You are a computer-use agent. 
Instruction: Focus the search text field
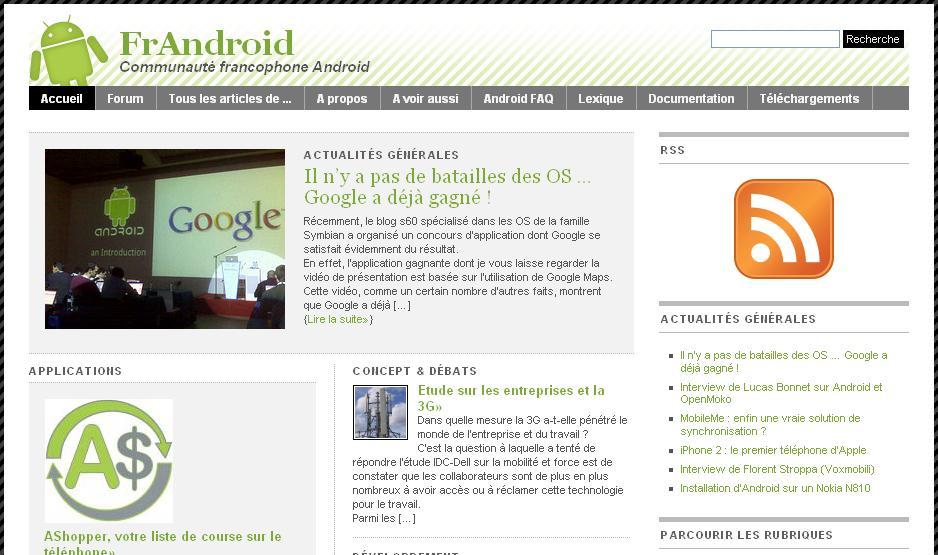pos(775,39)
